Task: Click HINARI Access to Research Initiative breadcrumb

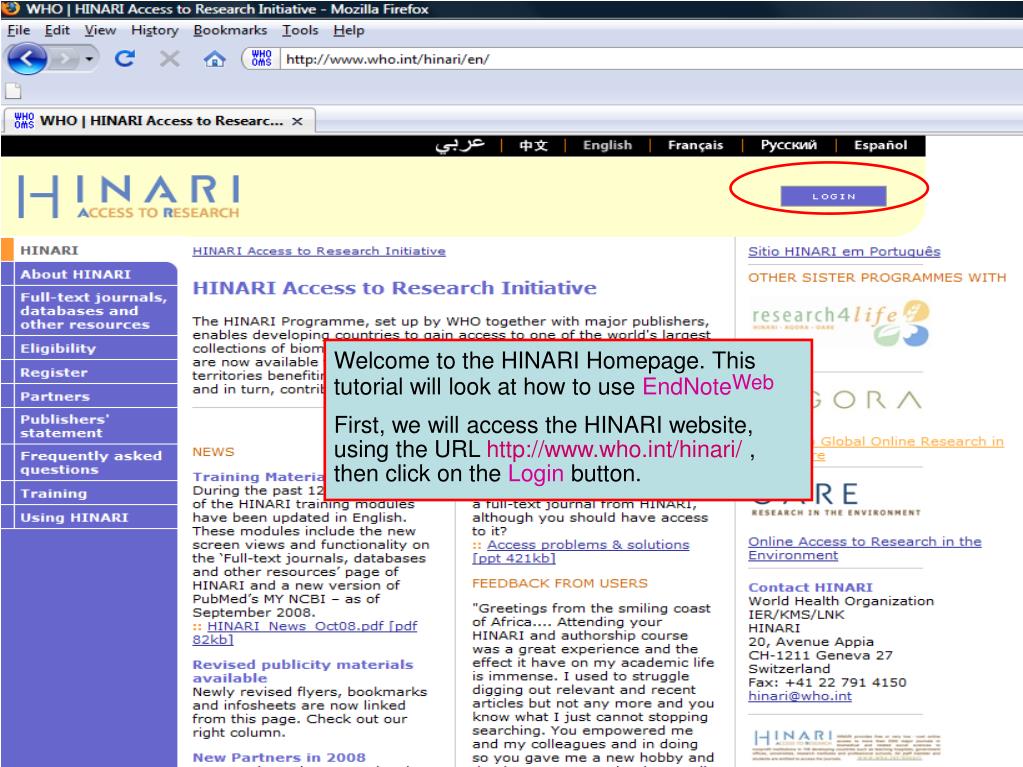Action: 319,251
